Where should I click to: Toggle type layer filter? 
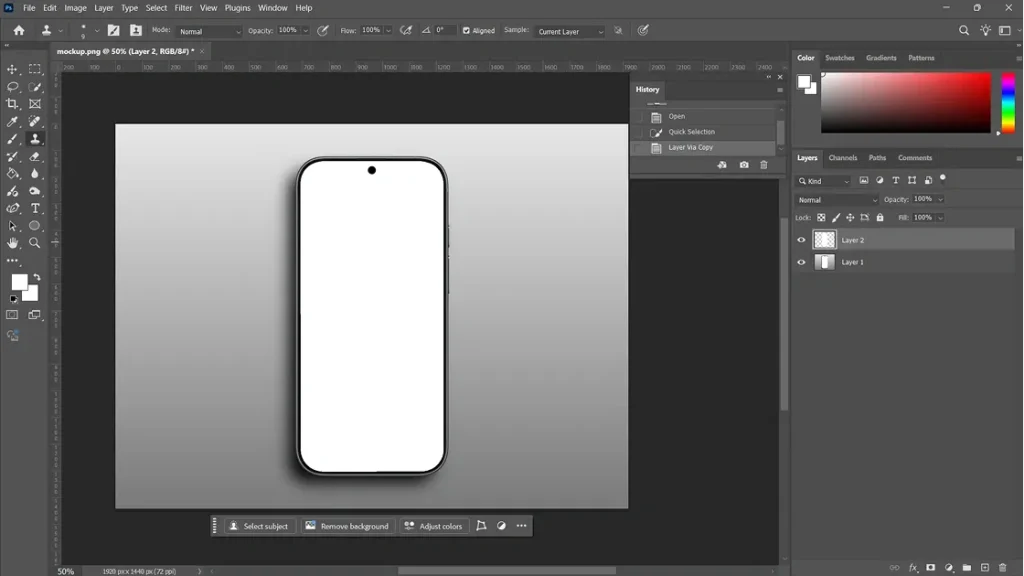895,180
